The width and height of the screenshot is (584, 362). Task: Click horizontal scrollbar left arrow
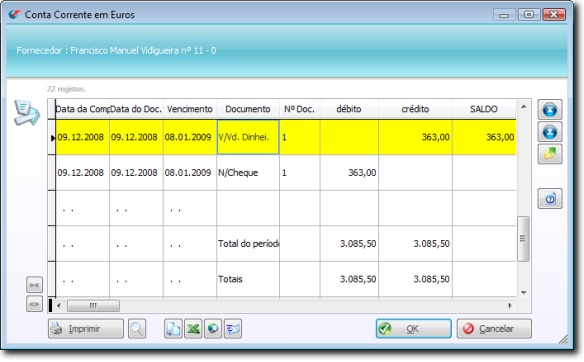tap(58, 306)
